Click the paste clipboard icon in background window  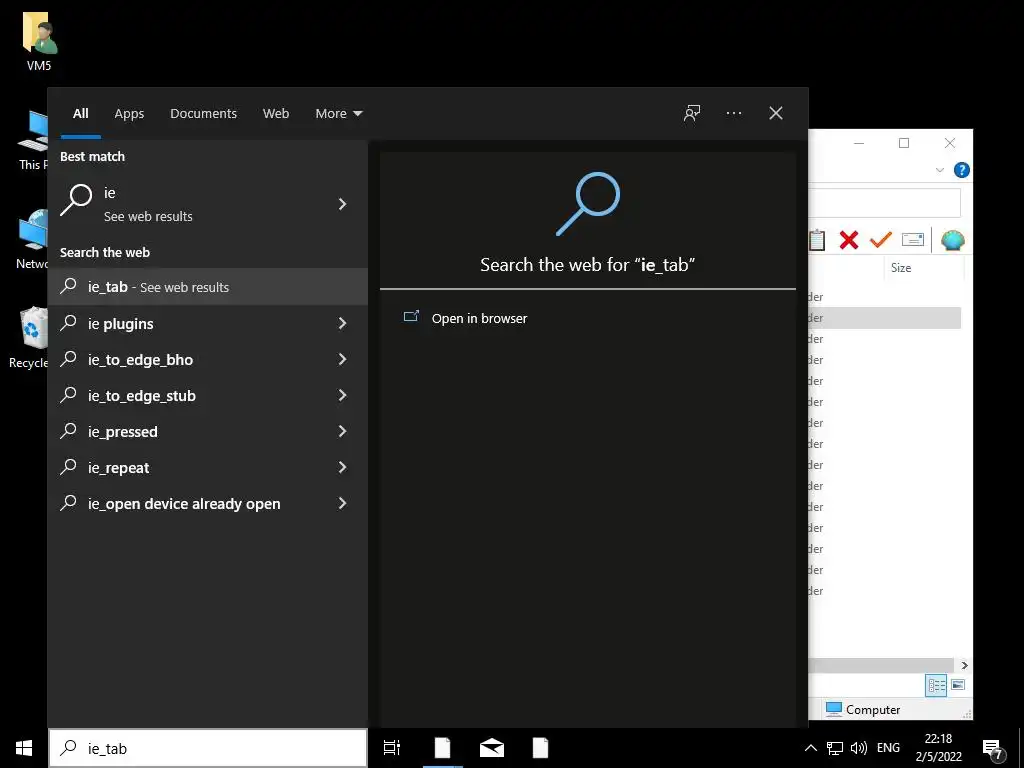(818, 240)
